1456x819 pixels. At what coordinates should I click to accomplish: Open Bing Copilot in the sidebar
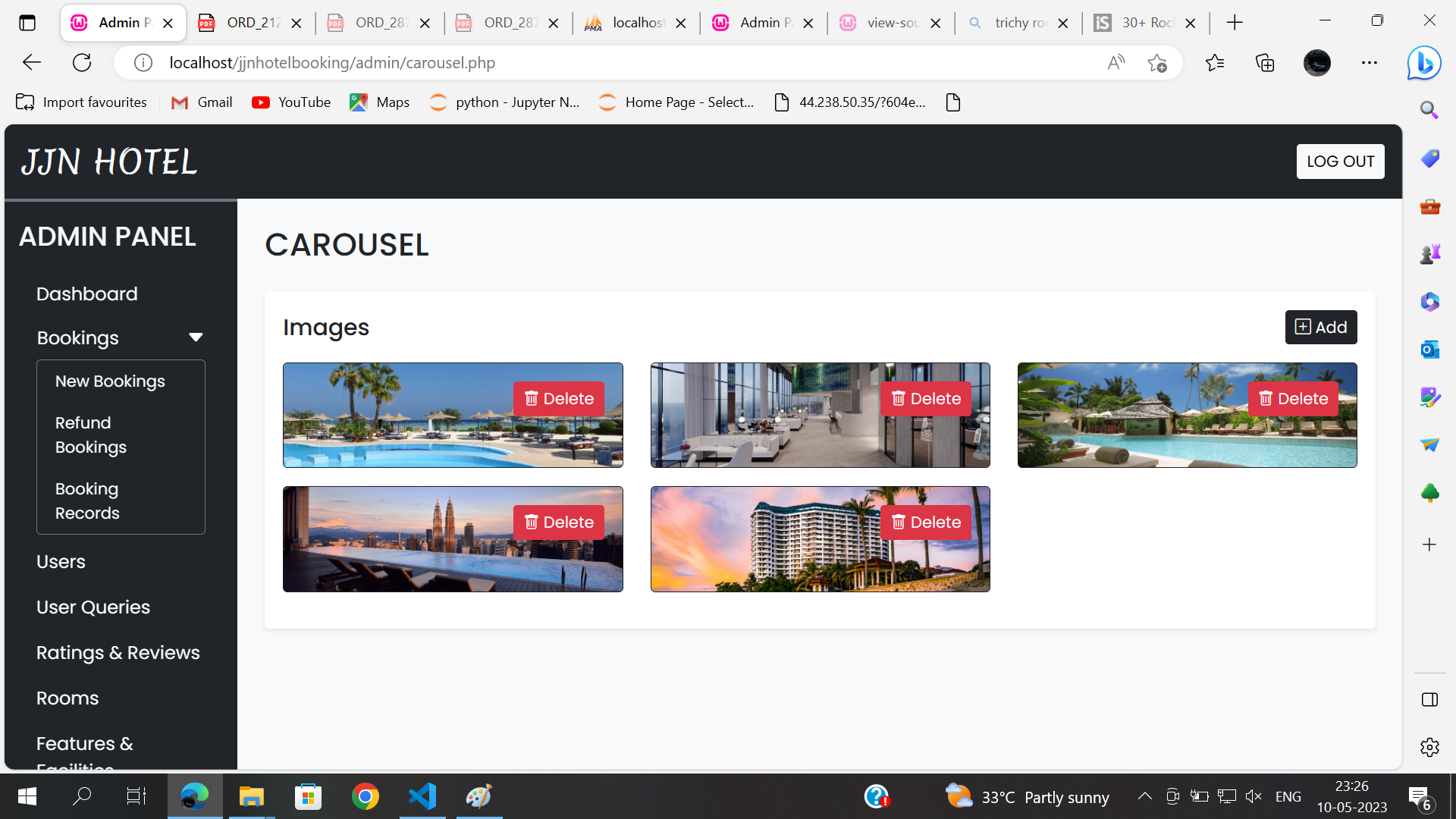(x=1424, y=63)
